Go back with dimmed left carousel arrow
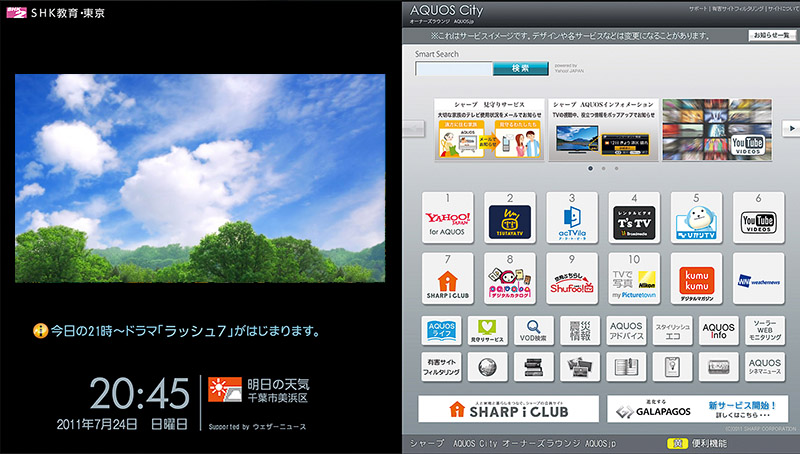This screenshot has width=800, height=454. (414, 129)
